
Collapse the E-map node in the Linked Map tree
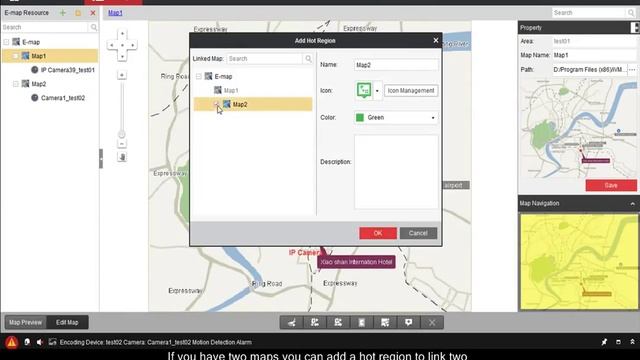coord(199,76)
